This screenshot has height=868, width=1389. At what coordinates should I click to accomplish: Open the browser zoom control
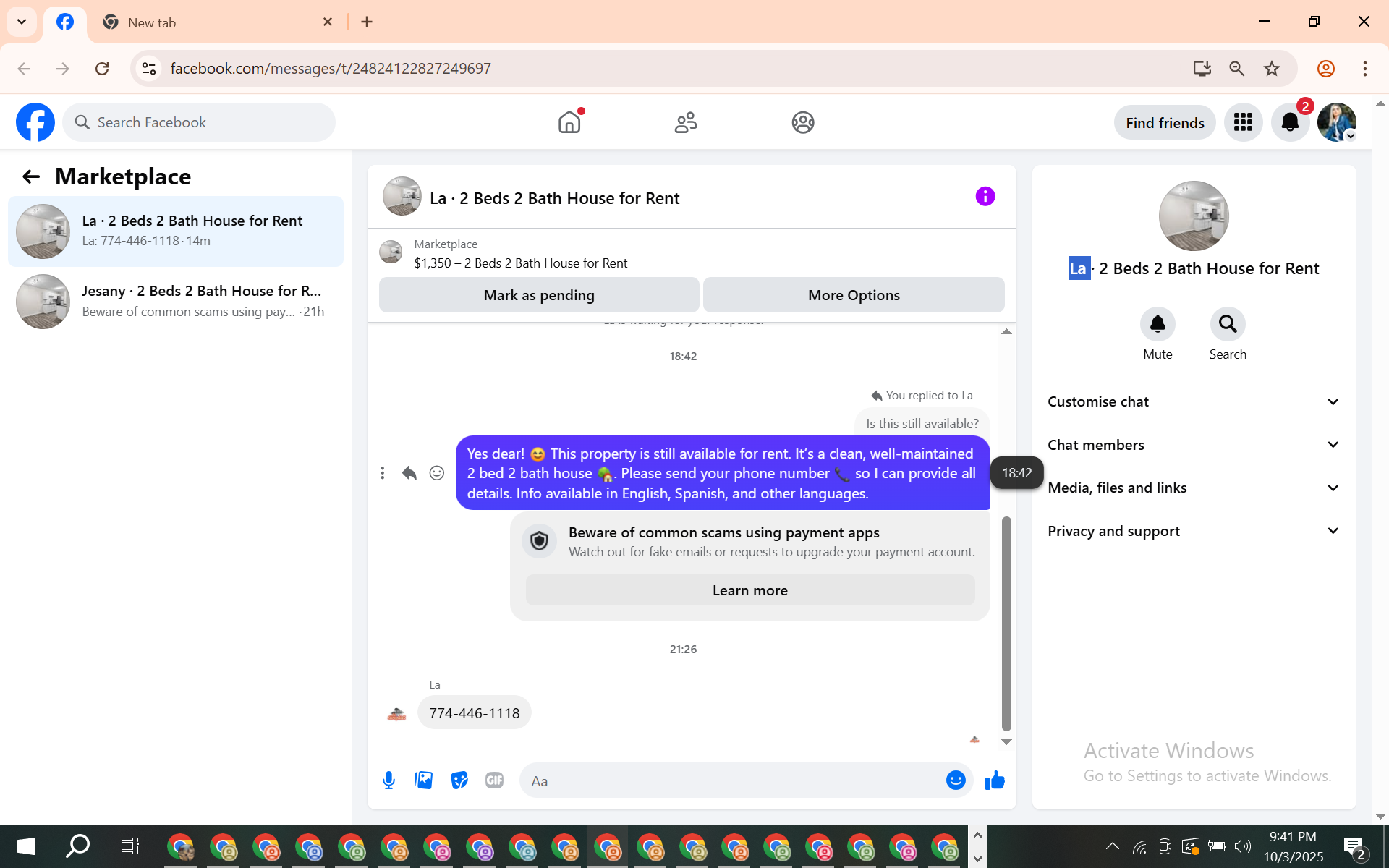(x=1236, y=69)
